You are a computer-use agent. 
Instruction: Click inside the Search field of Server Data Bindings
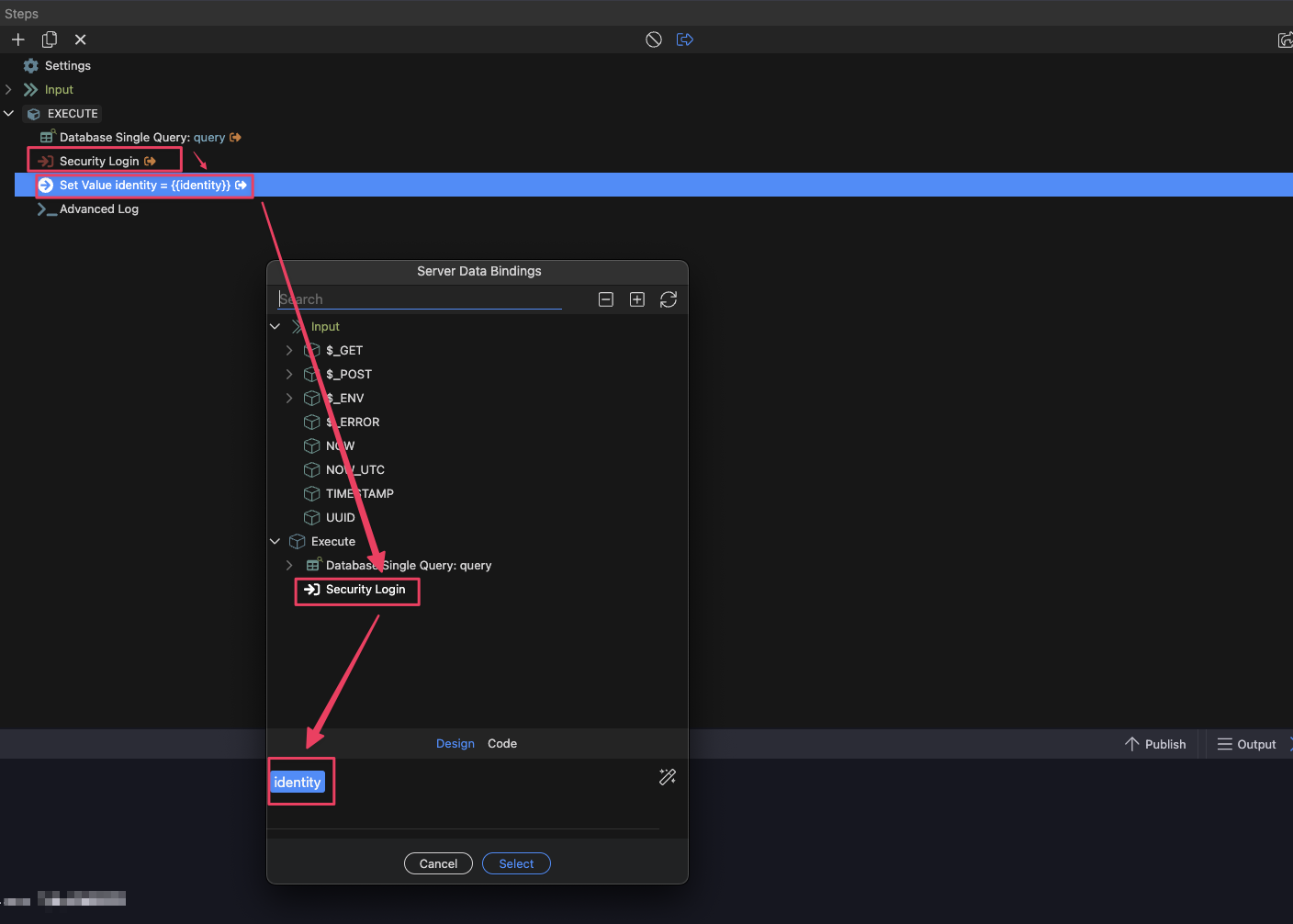point(418,299)
